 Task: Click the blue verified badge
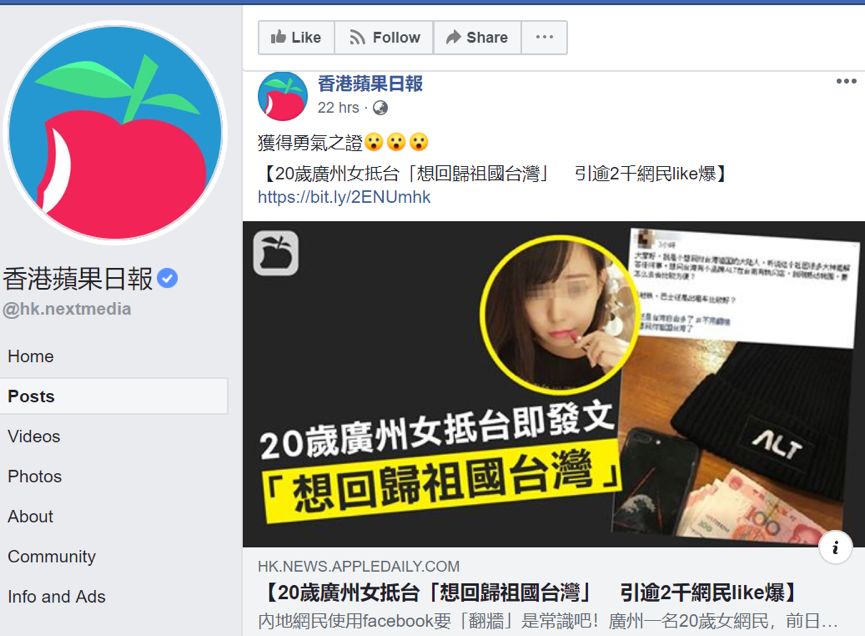(x=168, y=279)
